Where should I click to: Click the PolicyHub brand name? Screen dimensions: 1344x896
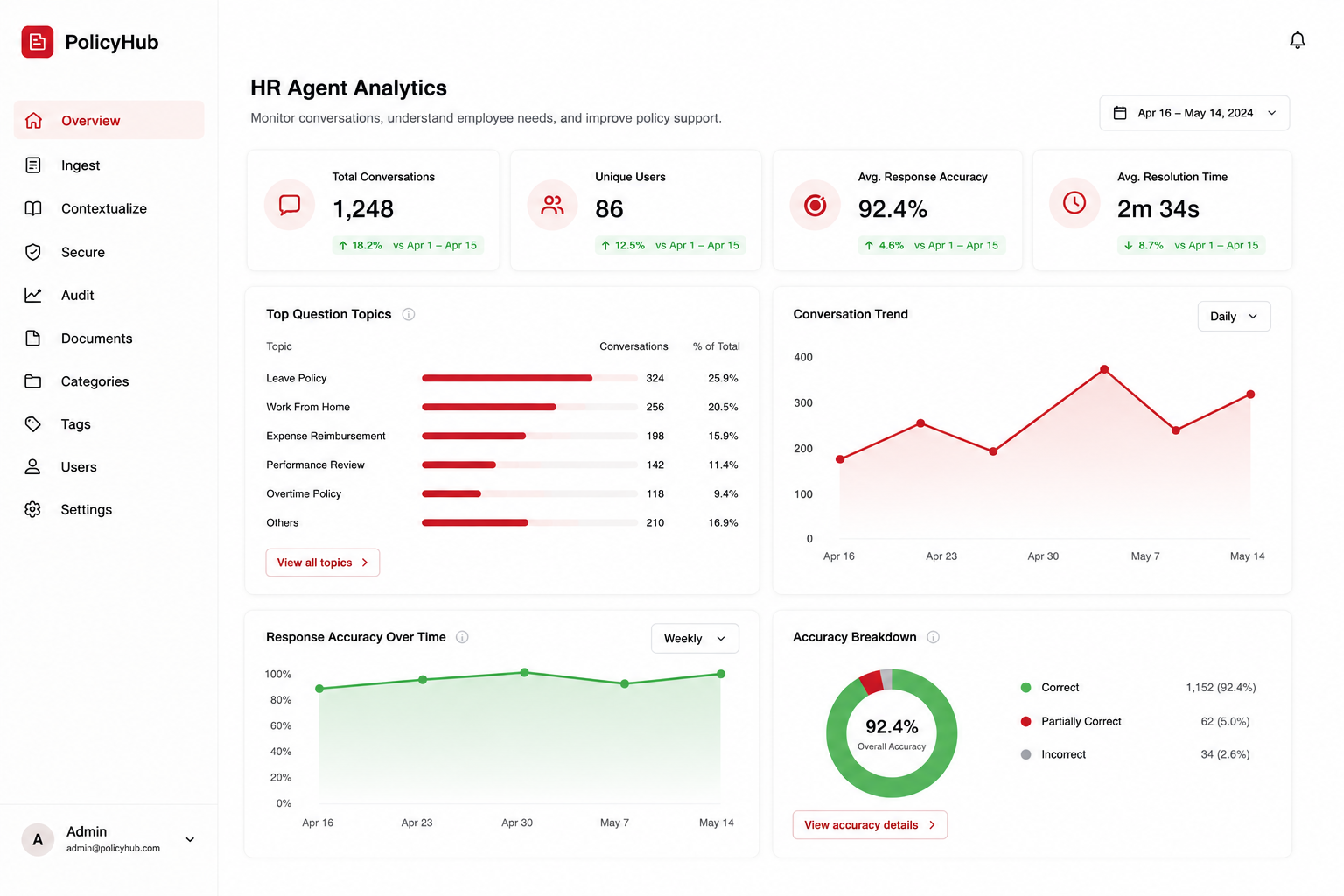tap(112, 42)
